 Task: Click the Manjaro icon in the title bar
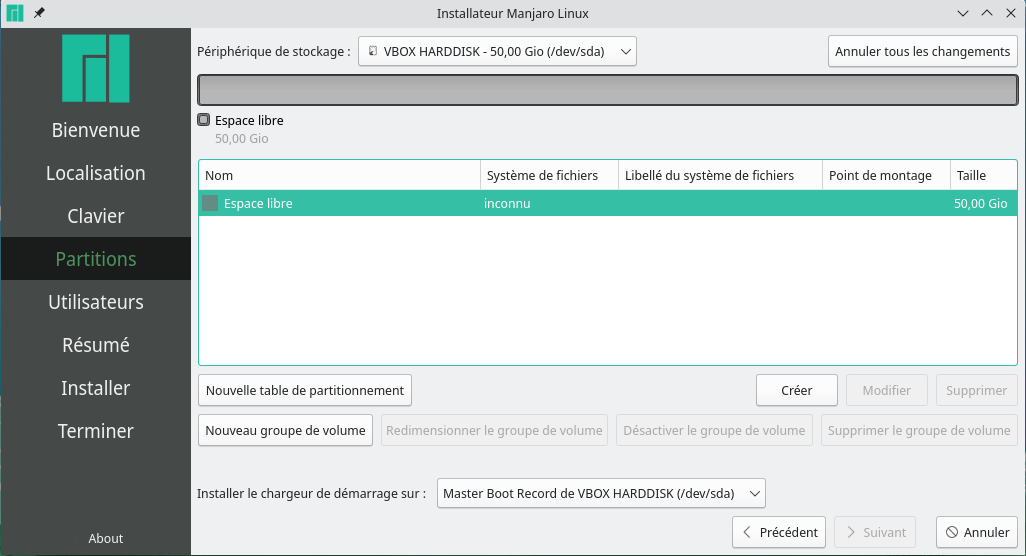[x=14, y=13]
